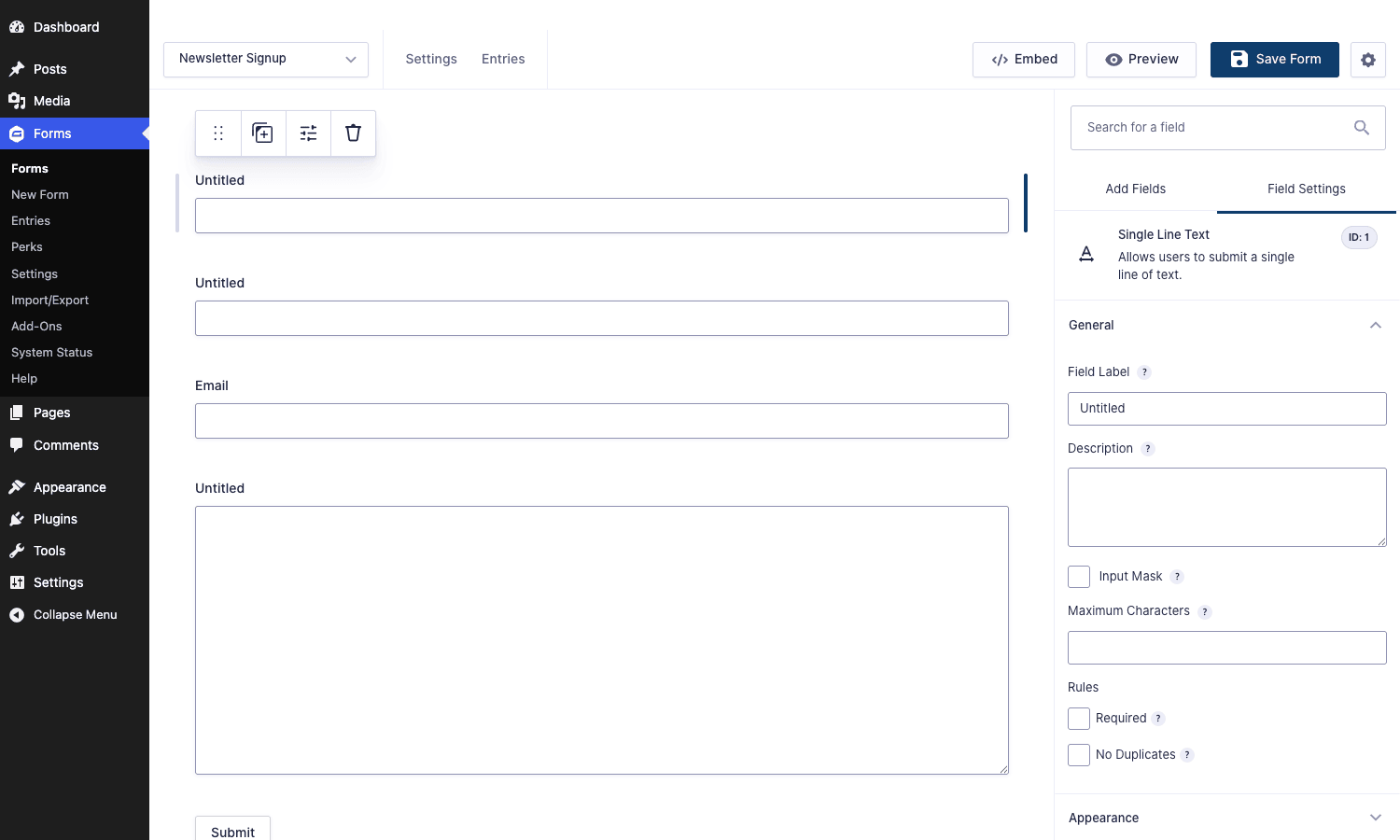
Task: Click the Maximum Characters help icon
Action: [x=1205, y=612]
